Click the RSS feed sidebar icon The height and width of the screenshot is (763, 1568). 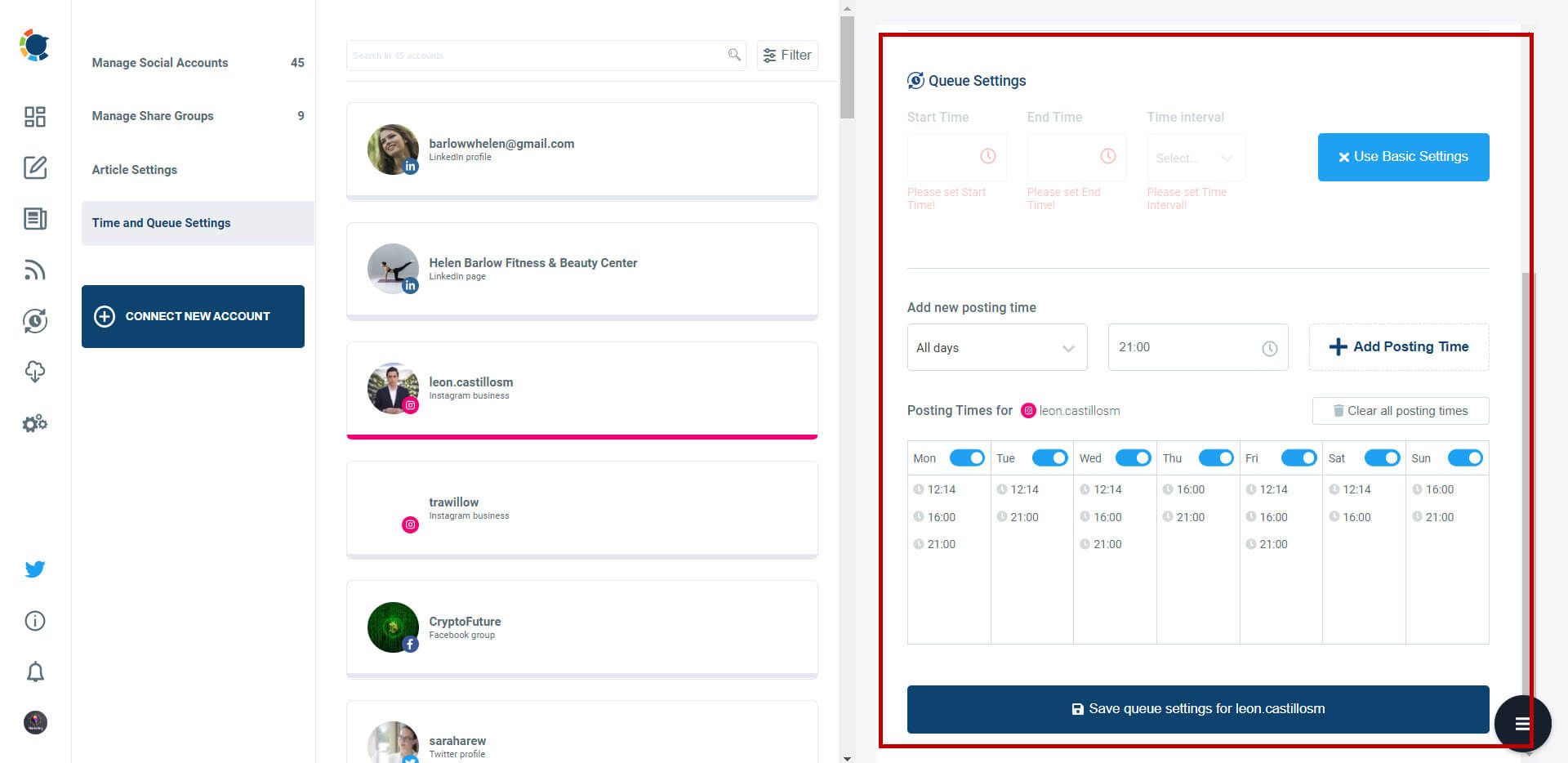pos(34,270)
